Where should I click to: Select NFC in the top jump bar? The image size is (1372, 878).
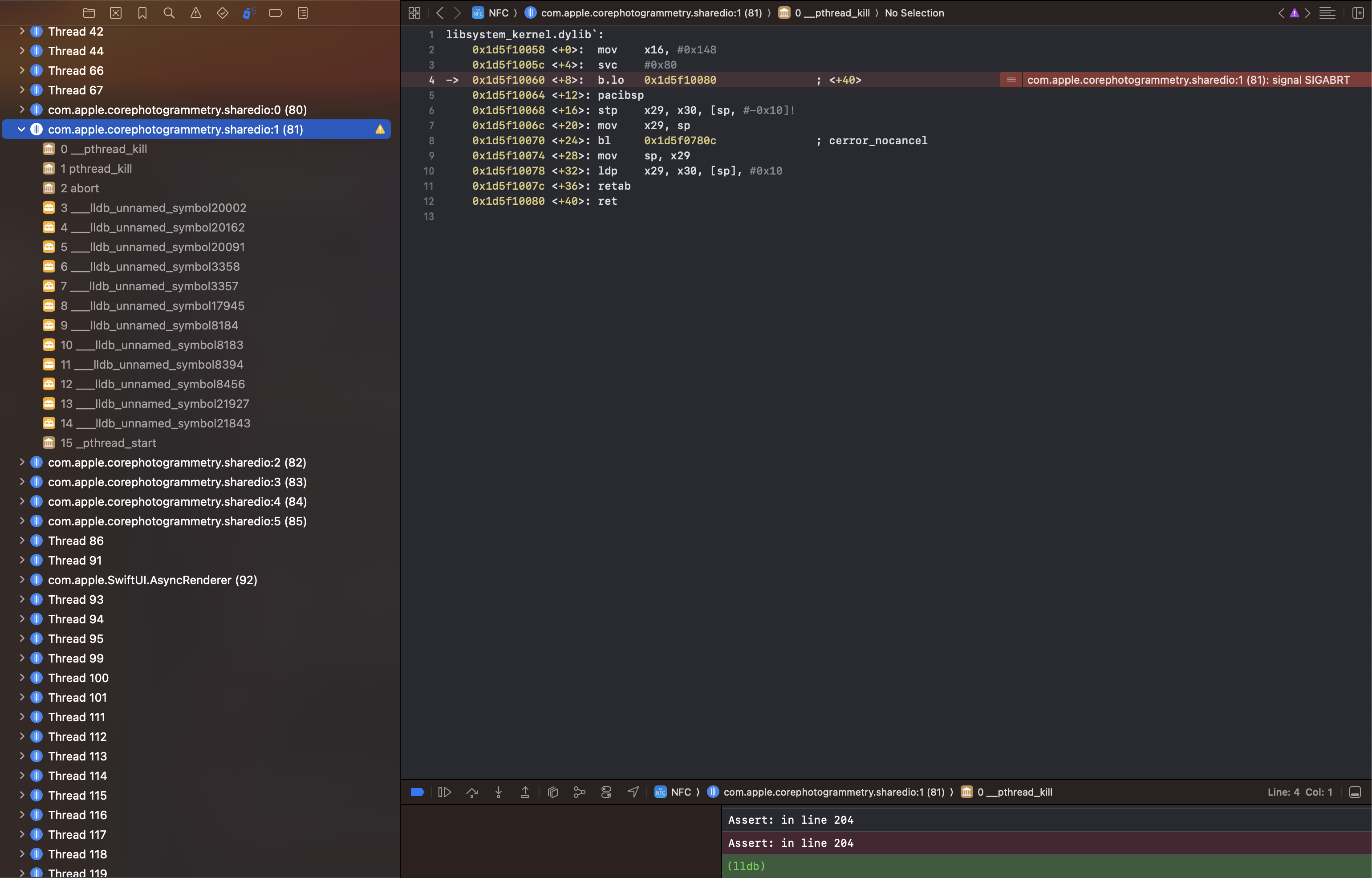[498, 12]
